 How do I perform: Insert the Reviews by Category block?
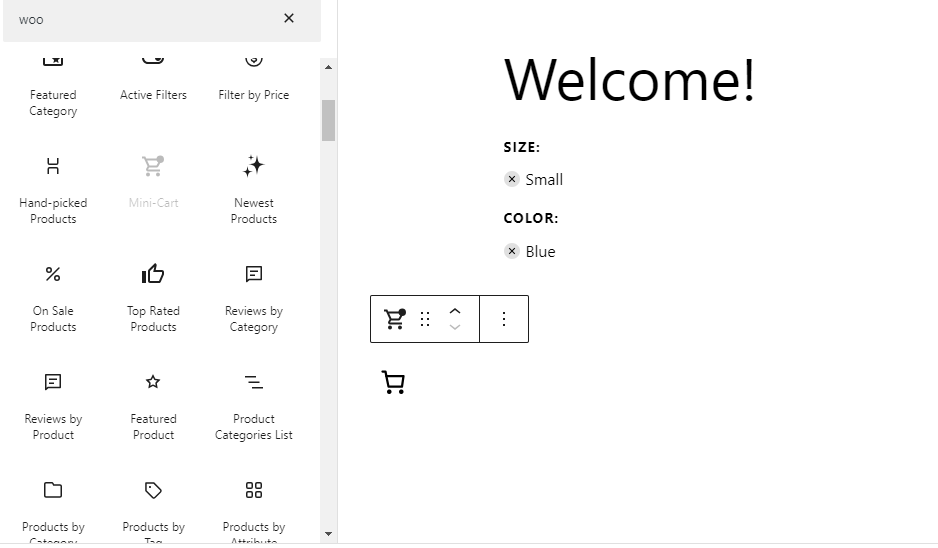pos(253,297)
